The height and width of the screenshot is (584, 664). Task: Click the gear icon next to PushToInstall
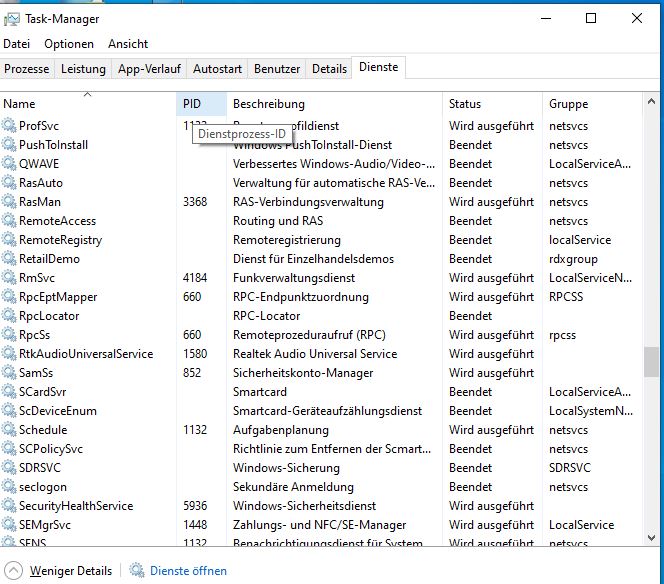point(9,145)
